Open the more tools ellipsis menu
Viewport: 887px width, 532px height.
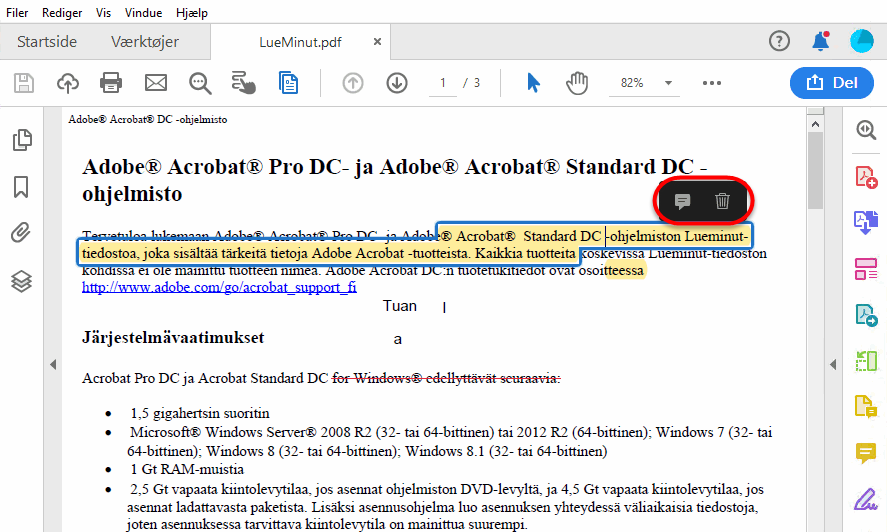click(x=712, y=83)
